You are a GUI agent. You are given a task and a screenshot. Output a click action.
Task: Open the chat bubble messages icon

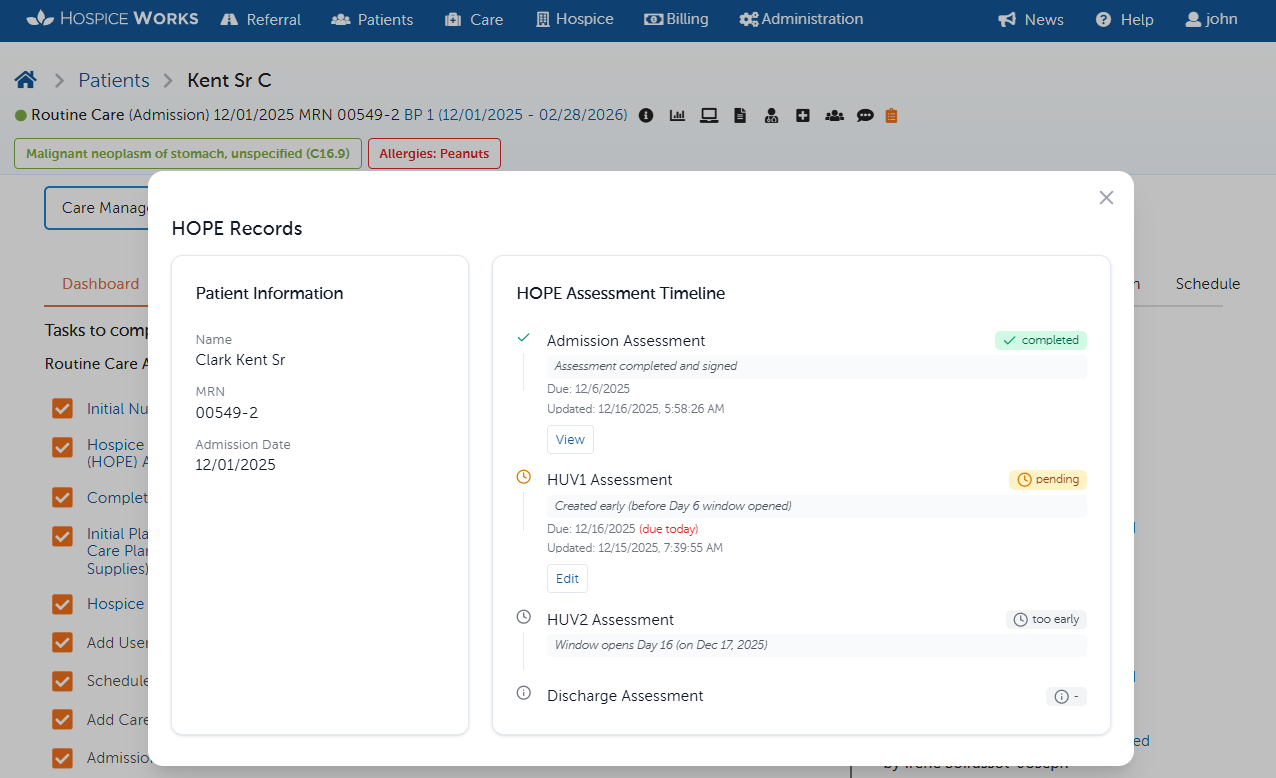(x=865, y=115)
